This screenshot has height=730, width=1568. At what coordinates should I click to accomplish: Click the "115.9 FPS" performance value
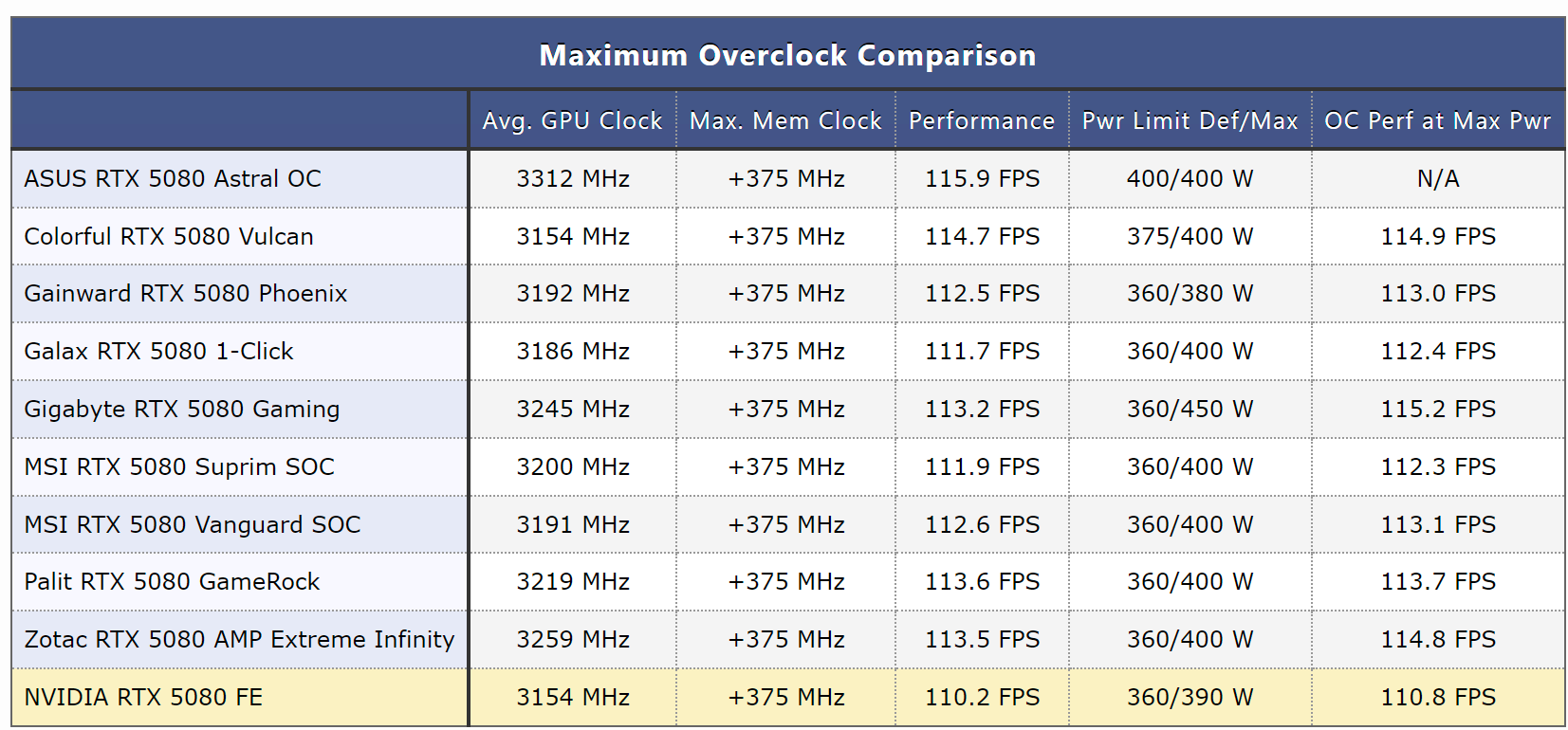(983, 178)
